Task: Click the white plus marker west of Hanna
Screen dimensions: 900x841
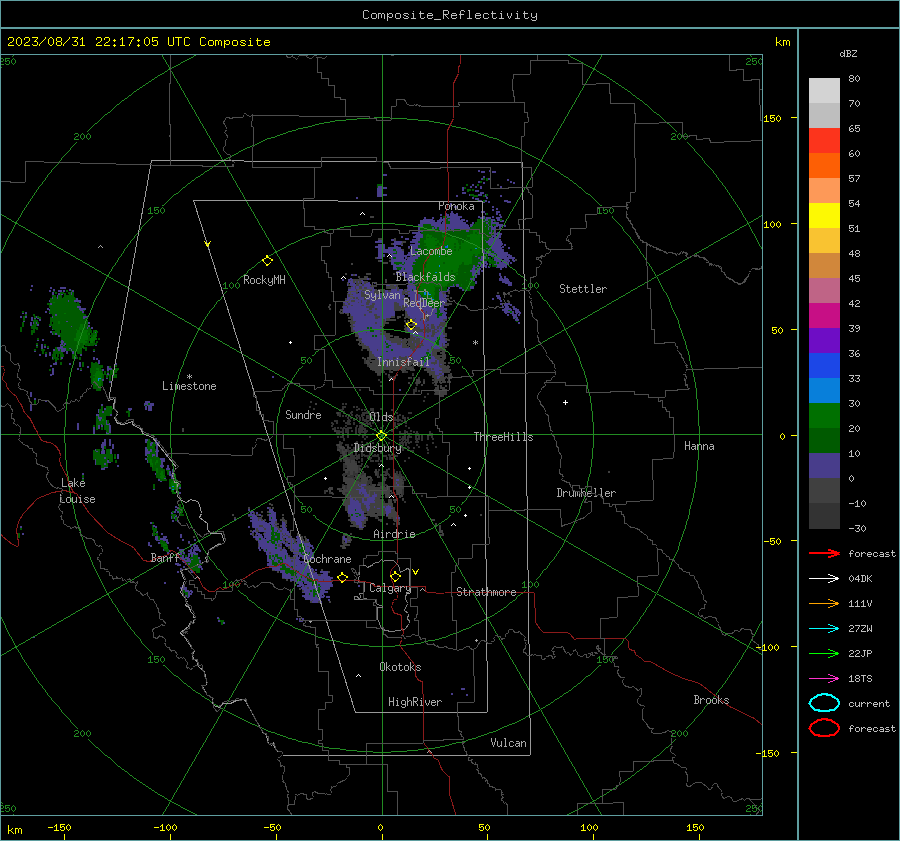Action: (x=565, y=402)
